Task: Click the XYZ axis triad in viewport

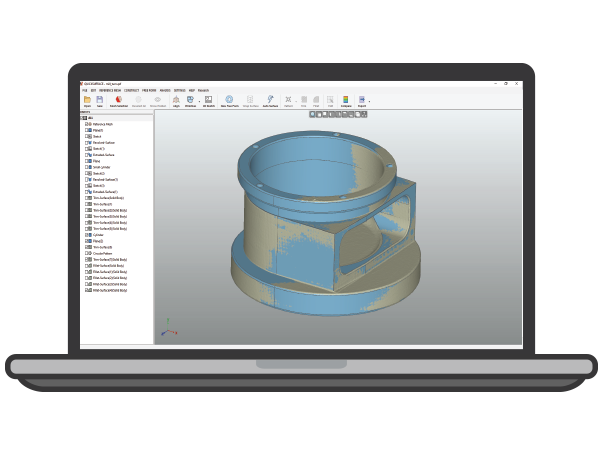Action: click(x=169, y=331)
